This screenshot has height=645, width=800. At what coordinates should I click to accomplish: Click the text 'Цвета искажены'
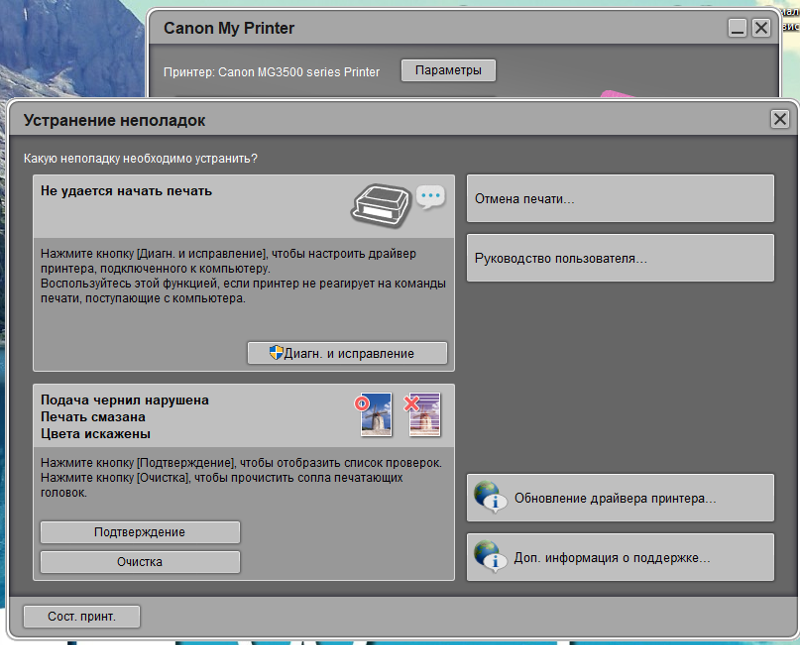point(95,434)
